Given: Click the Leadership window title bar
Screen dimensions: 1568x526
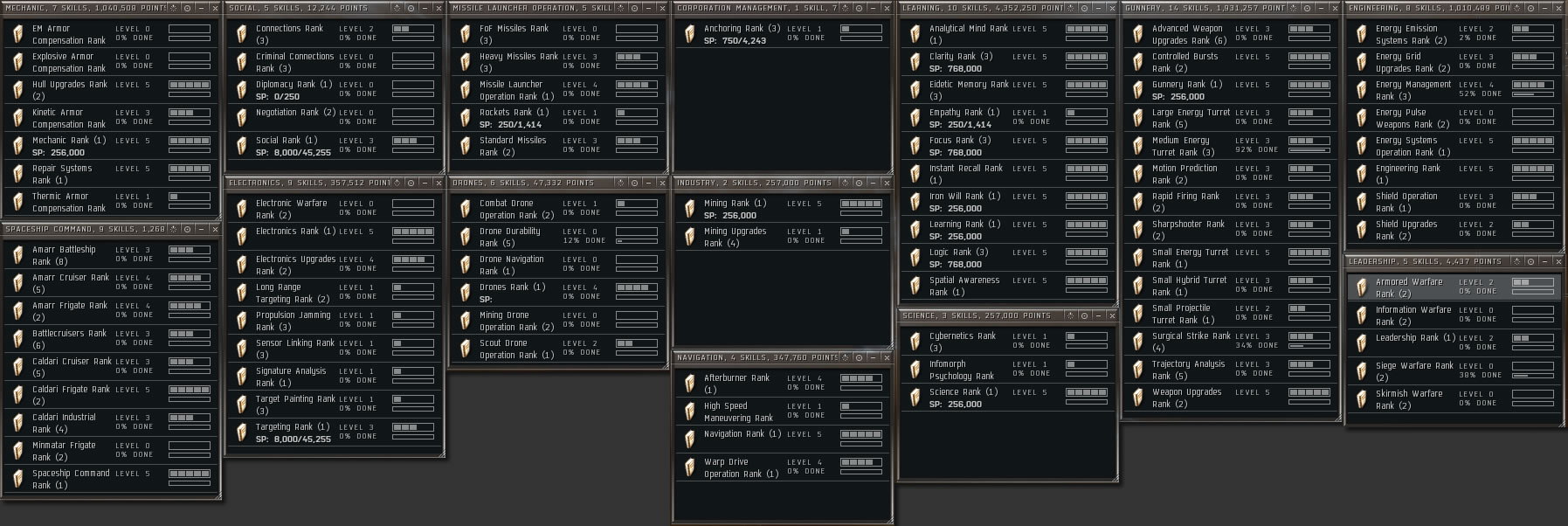Looking at the screenshot, I should [1455, 261].
